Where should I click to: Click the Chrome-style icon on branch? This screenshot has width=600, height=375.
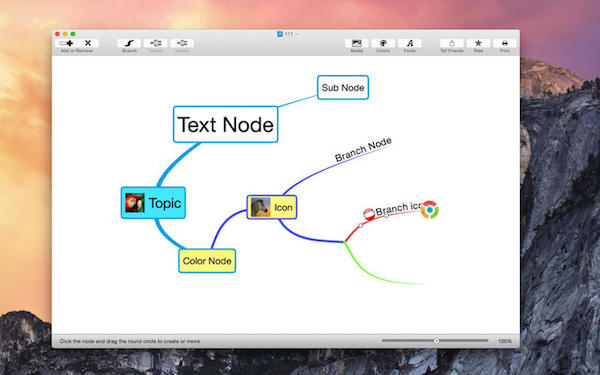click(x=430, y=210)
